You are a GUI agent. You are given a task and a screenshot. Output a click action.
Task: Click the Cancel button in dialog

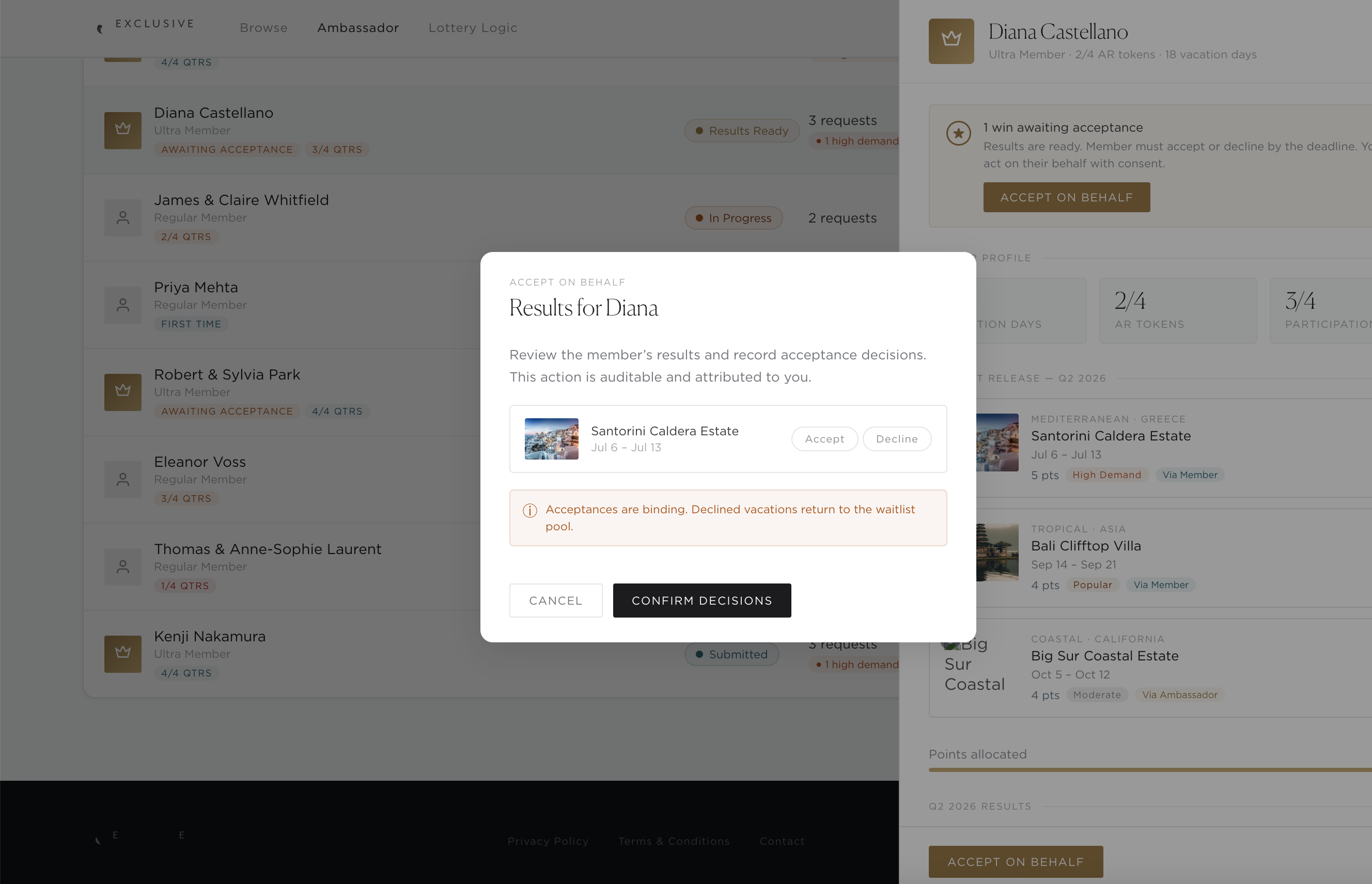coord(555,601)
